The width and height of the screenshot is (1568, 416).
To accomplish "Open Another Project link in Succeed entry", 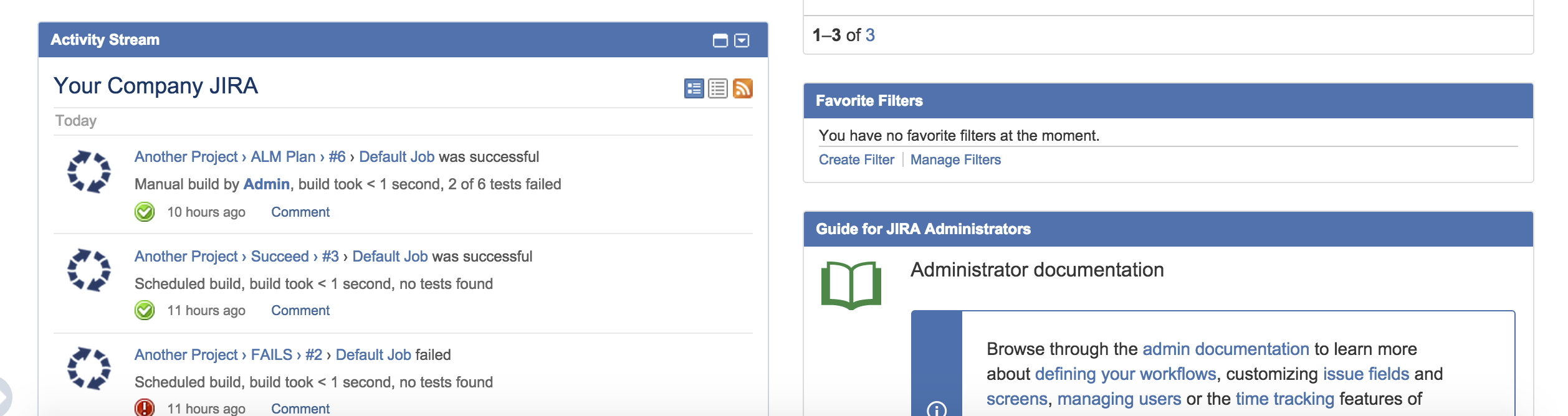I will (x=186, y=257).
